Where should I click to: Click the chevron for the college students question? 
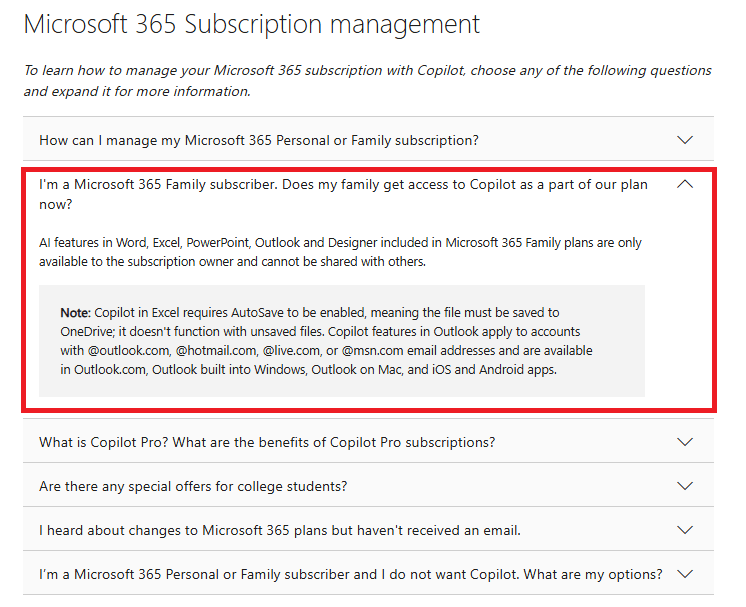pos(684,486)
